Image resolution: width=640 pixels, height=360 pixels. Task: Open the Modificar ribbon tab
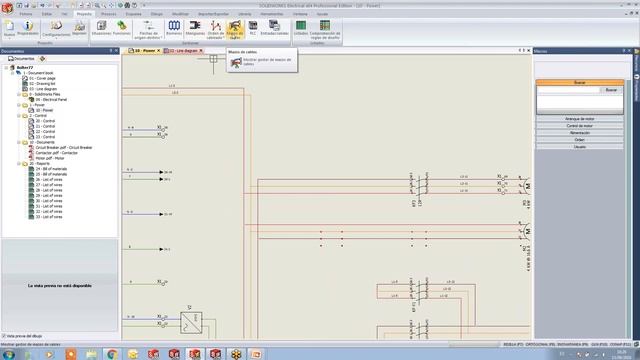tap(180, 14)
